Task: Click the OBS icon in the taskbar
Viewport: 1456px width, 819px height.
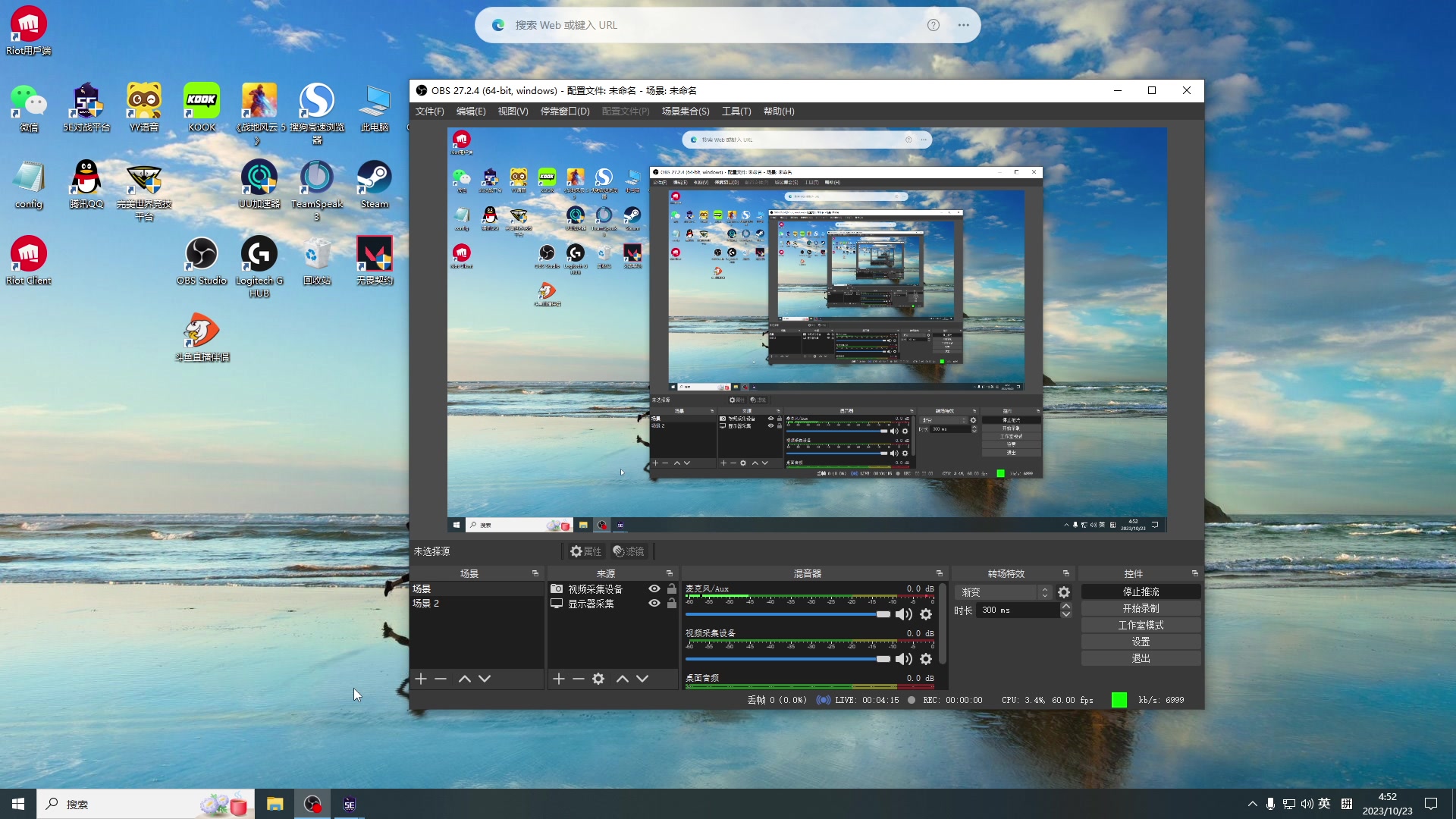Action: click(x=312, y=804)
